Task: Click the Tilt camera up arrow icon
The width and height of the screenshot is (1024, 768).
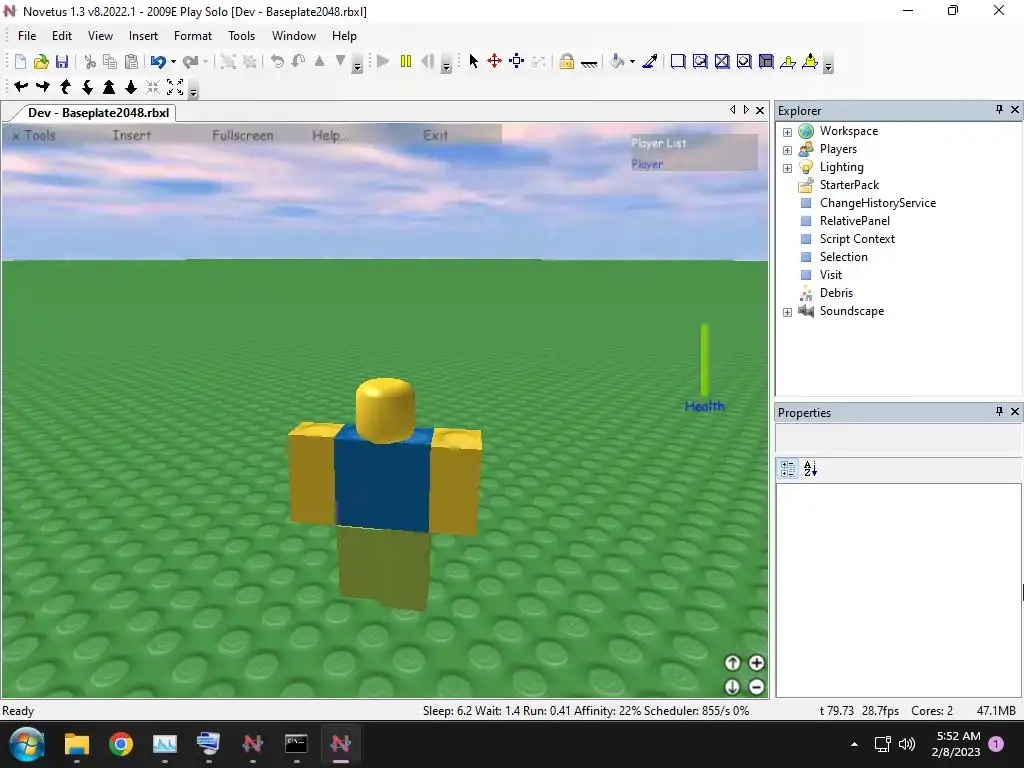Action: click(65, 86)
